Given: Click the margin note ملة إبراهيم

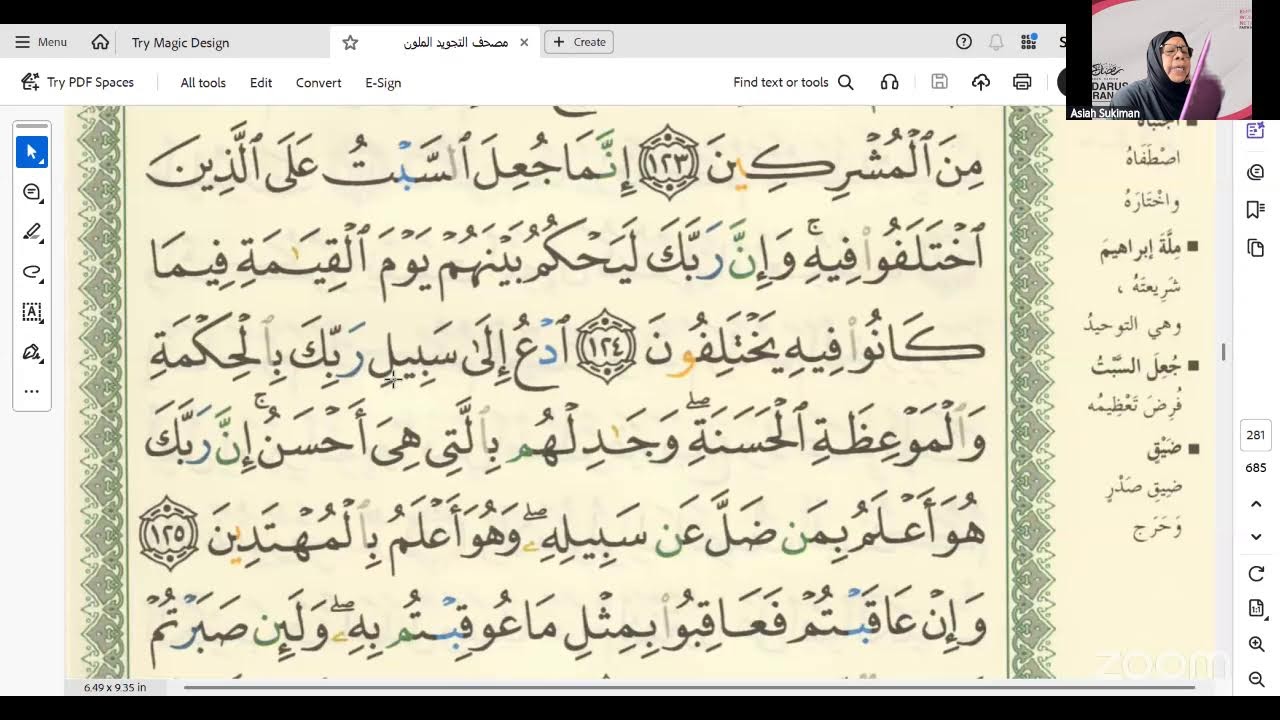Looking at the screenshot, I should pos(1141,250).
